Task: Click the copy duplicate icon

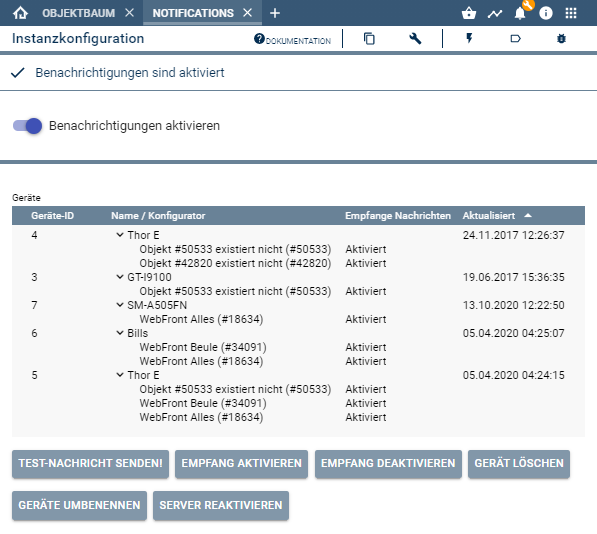Action: point(369,38)
